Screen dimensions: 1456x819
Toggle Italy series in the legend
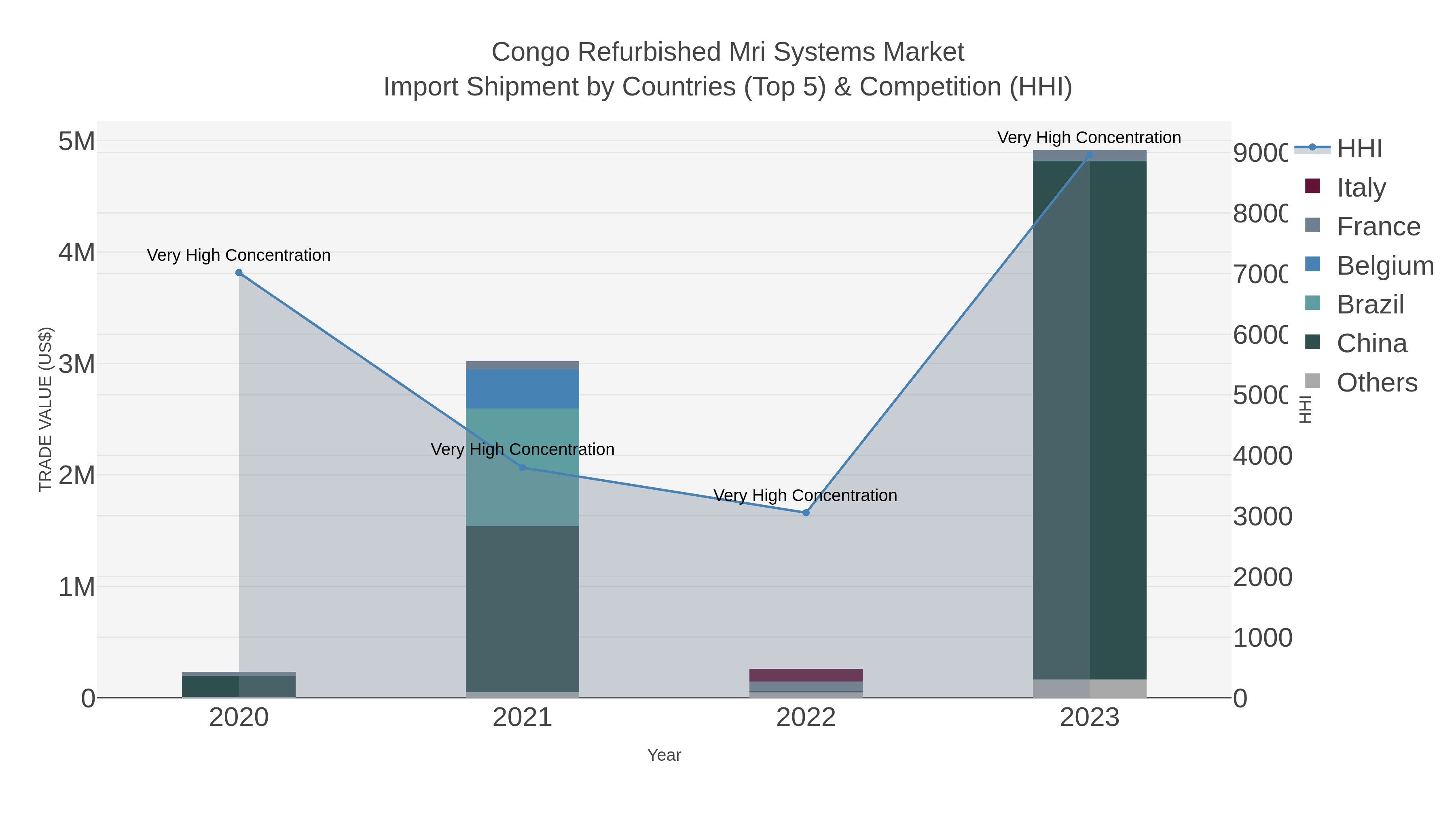(1345, 187)
